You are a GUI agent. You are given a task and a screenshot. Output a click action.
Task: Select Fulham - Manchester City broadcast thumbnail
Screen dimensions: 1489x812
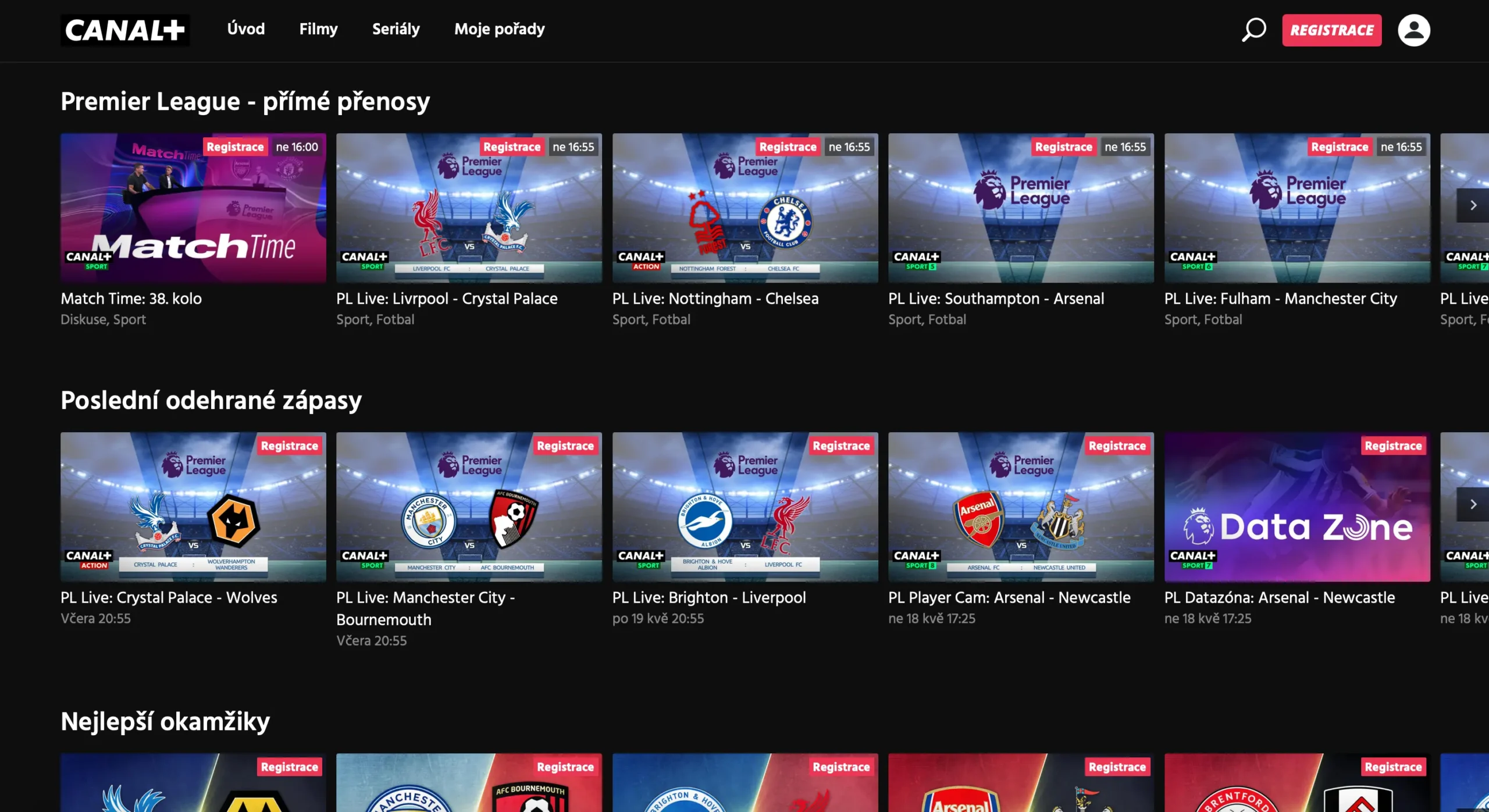1296,208
